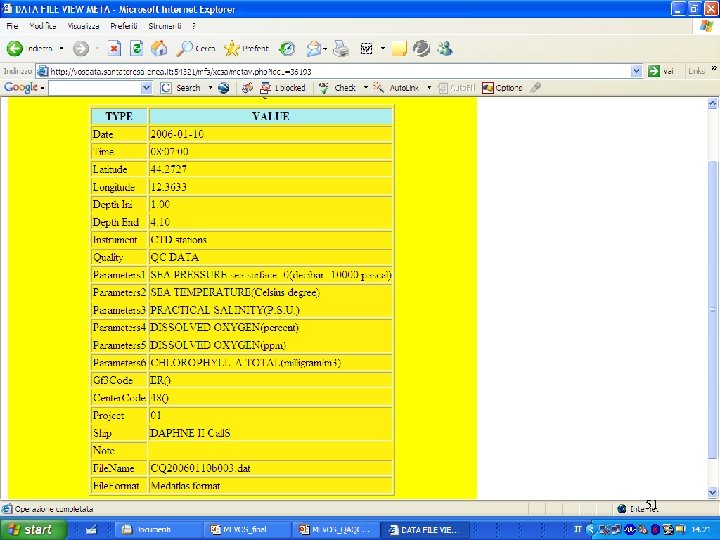
Task: Click the Vai go button
Action: [661, 71]
